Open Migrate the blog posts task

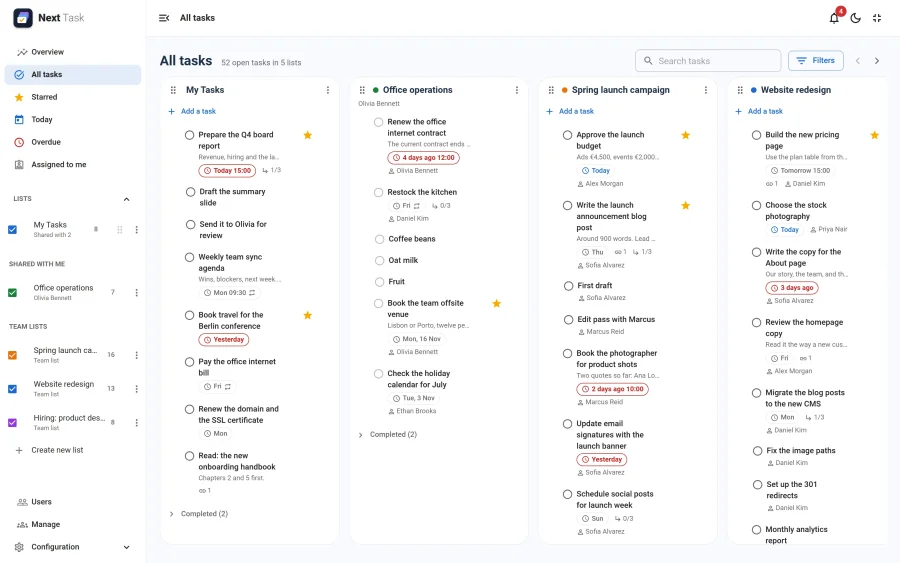pyautogui.click(x=805, y=398)
